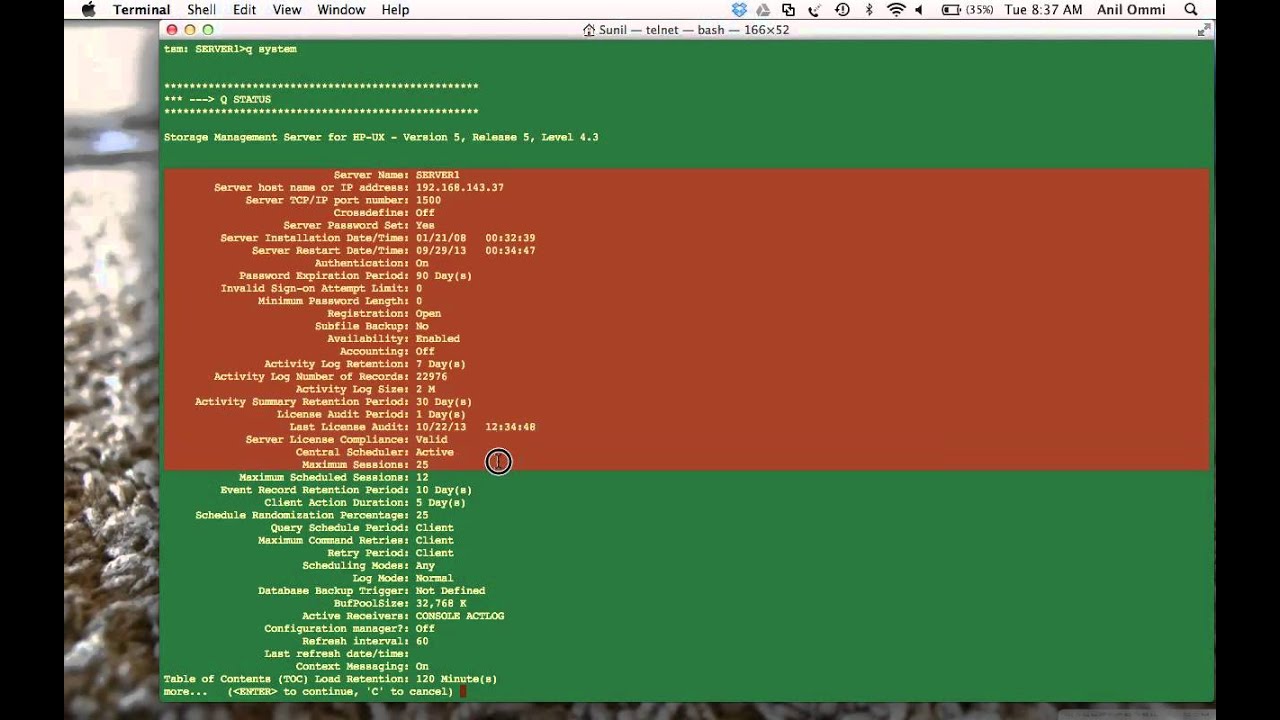Open the Apple menu
Screen dimensions: 1280x720
(x=88, y=10)
